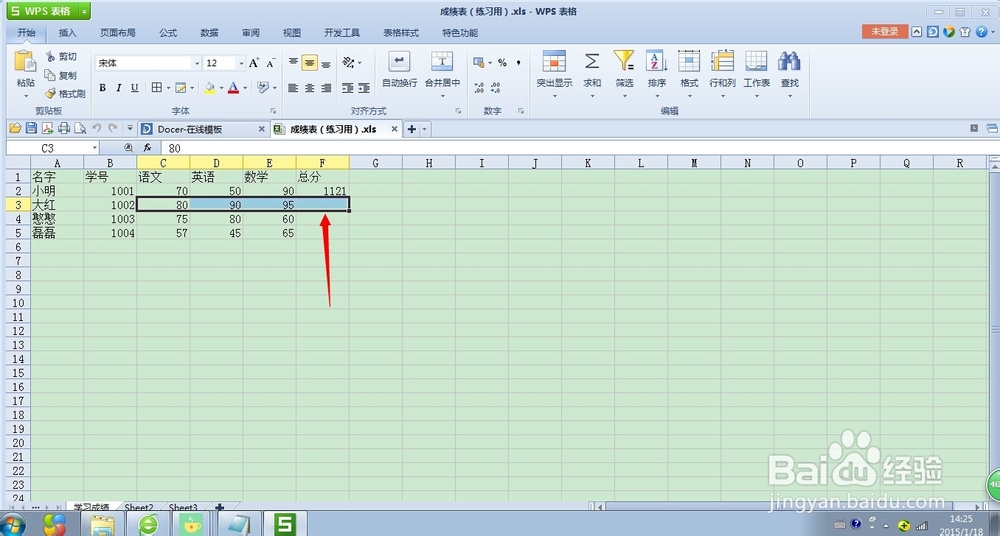1000x536 pixels.
Task: Toggle left text alignment
Action: 293,88
